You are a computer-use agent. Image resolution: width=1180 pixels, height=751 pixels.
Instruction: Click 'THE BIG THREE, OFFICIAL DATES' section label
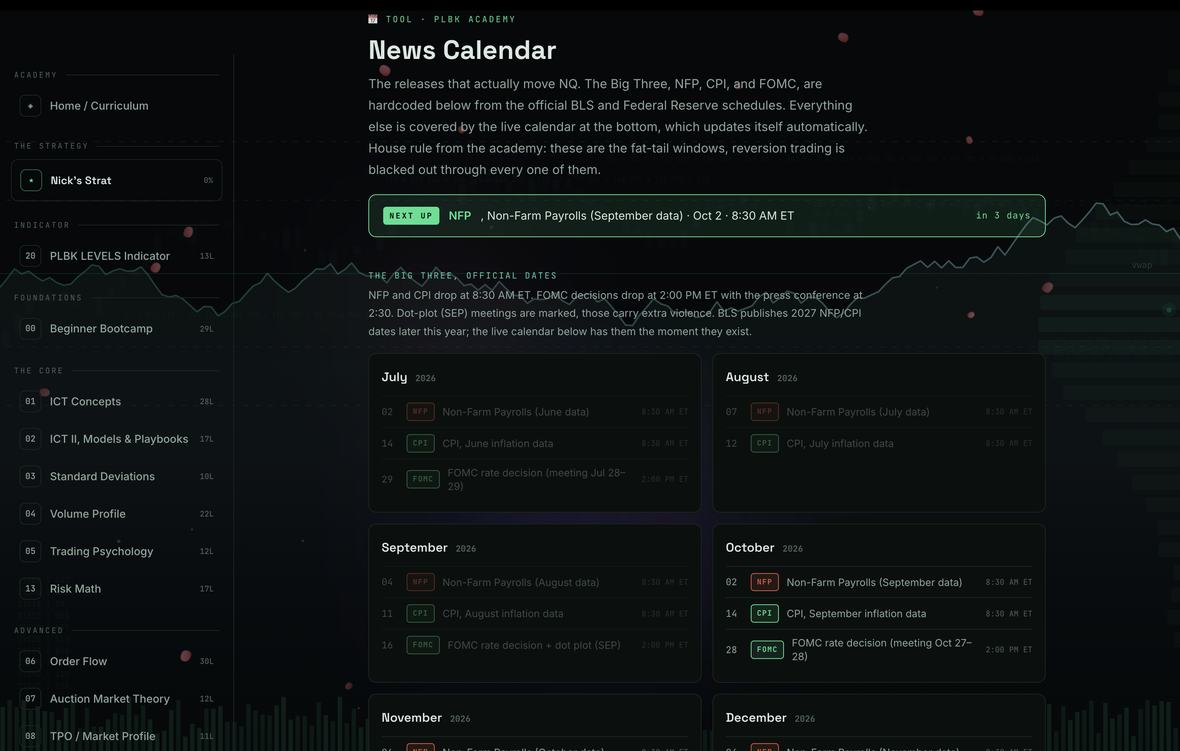[463, 275]
